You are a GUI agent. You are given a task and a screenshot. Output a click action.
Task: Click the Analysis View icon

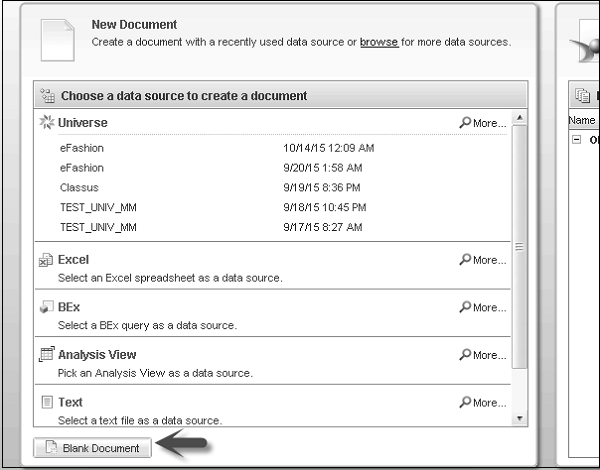(x=45, y=354)
